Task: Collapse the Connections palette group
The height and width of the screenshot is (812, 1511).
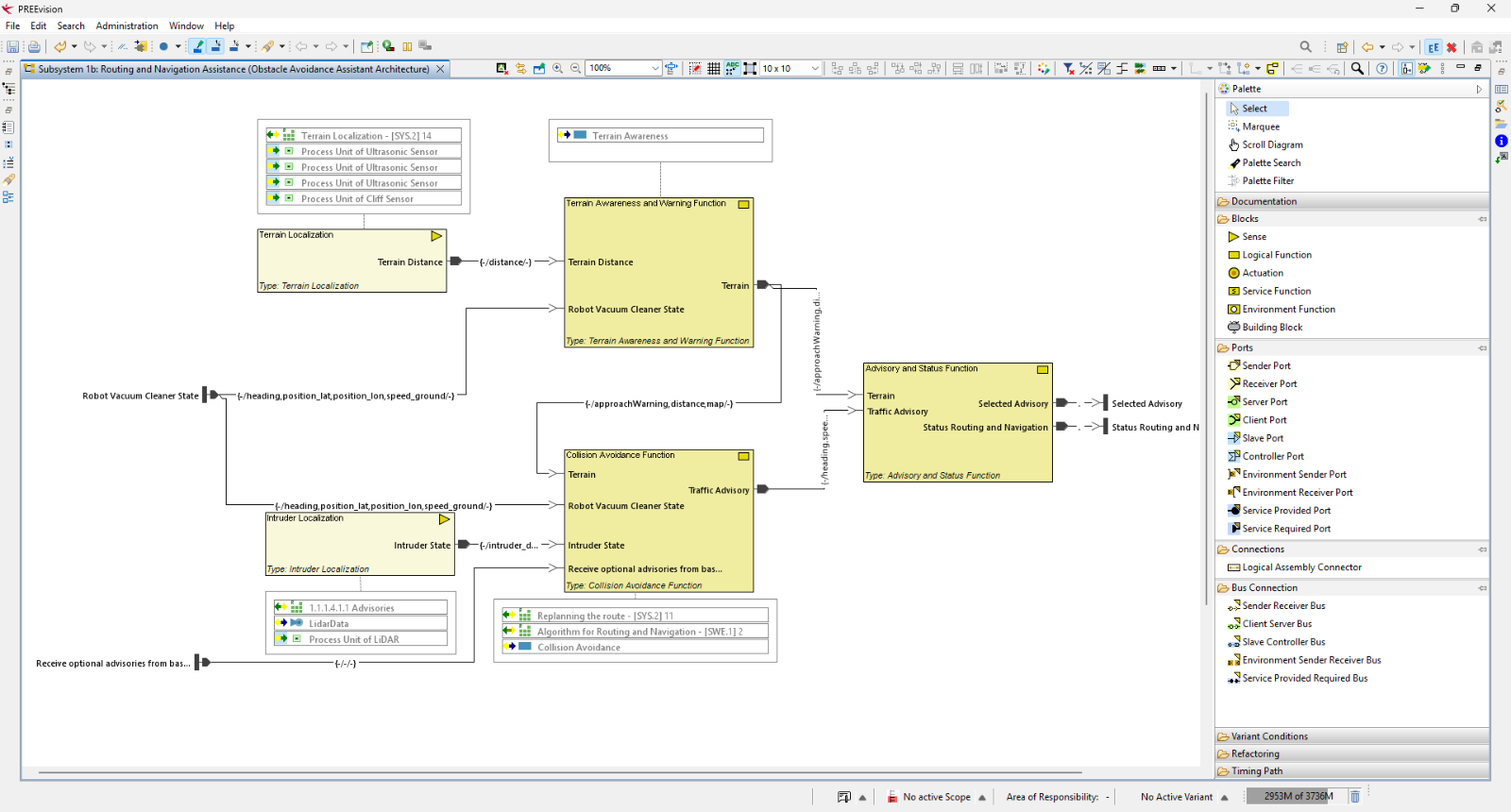Action: click(x=1482, y=550)
